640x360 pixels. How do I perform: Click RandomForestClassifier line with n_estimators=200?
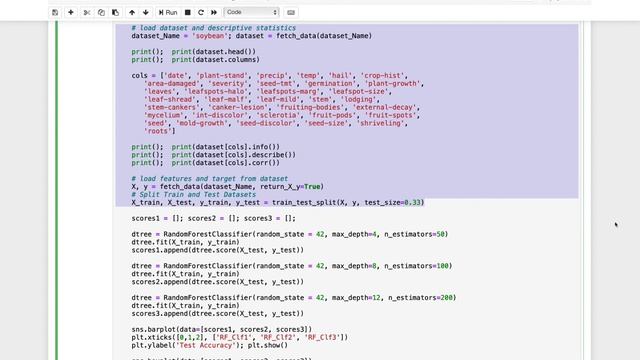pos(294,298)
